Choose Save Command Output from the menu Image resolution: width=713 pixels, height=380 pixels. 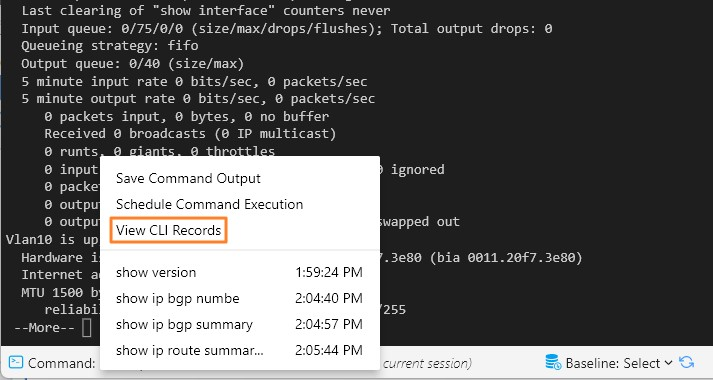(188, 178)
